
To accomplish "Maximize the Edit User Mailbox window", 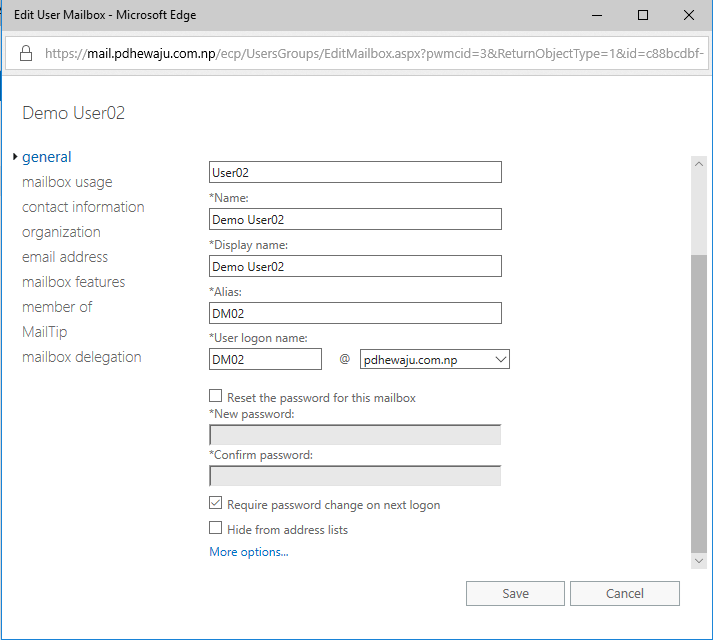I will tap(643, 15).
